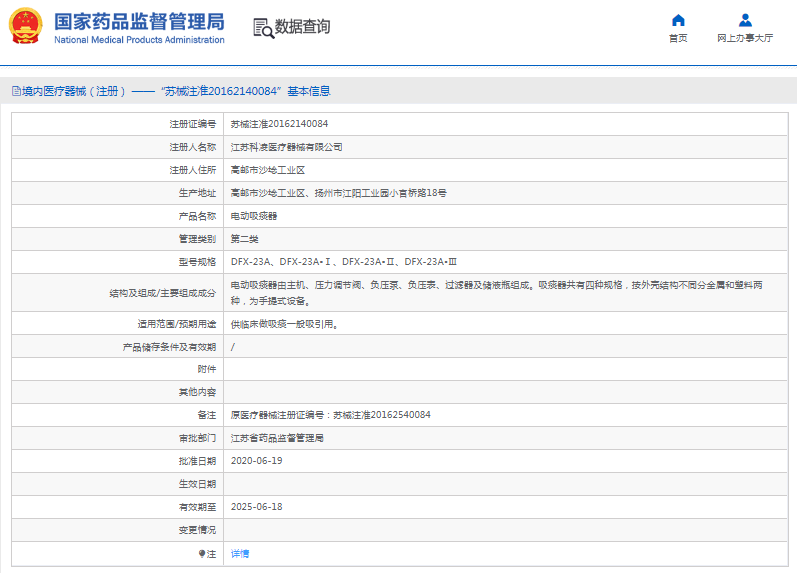Open the 数据查询 search icon
797x573 pixels.
[x=263, y=28]
